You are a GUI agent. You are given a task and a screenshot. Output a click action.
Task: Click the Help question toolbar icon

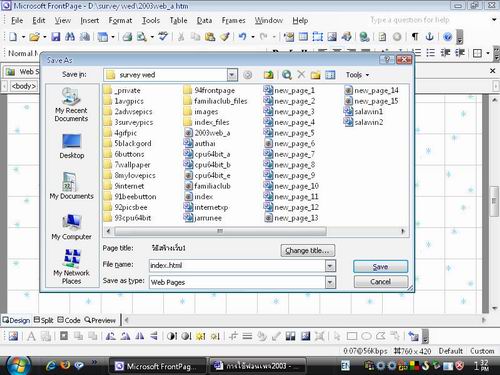(x=447, y=37)
